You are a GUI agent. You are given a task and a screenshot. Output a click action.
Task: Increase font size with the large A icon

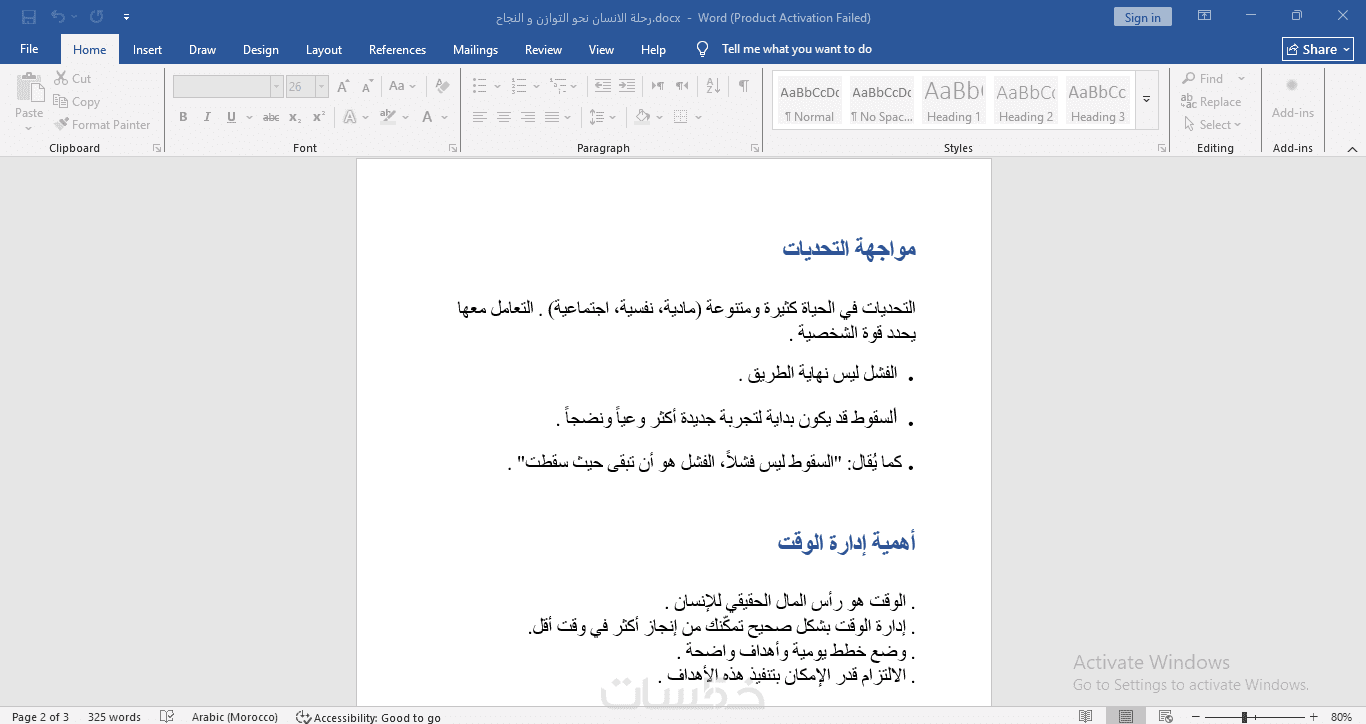pyautogui.click(x=343, y=87)
